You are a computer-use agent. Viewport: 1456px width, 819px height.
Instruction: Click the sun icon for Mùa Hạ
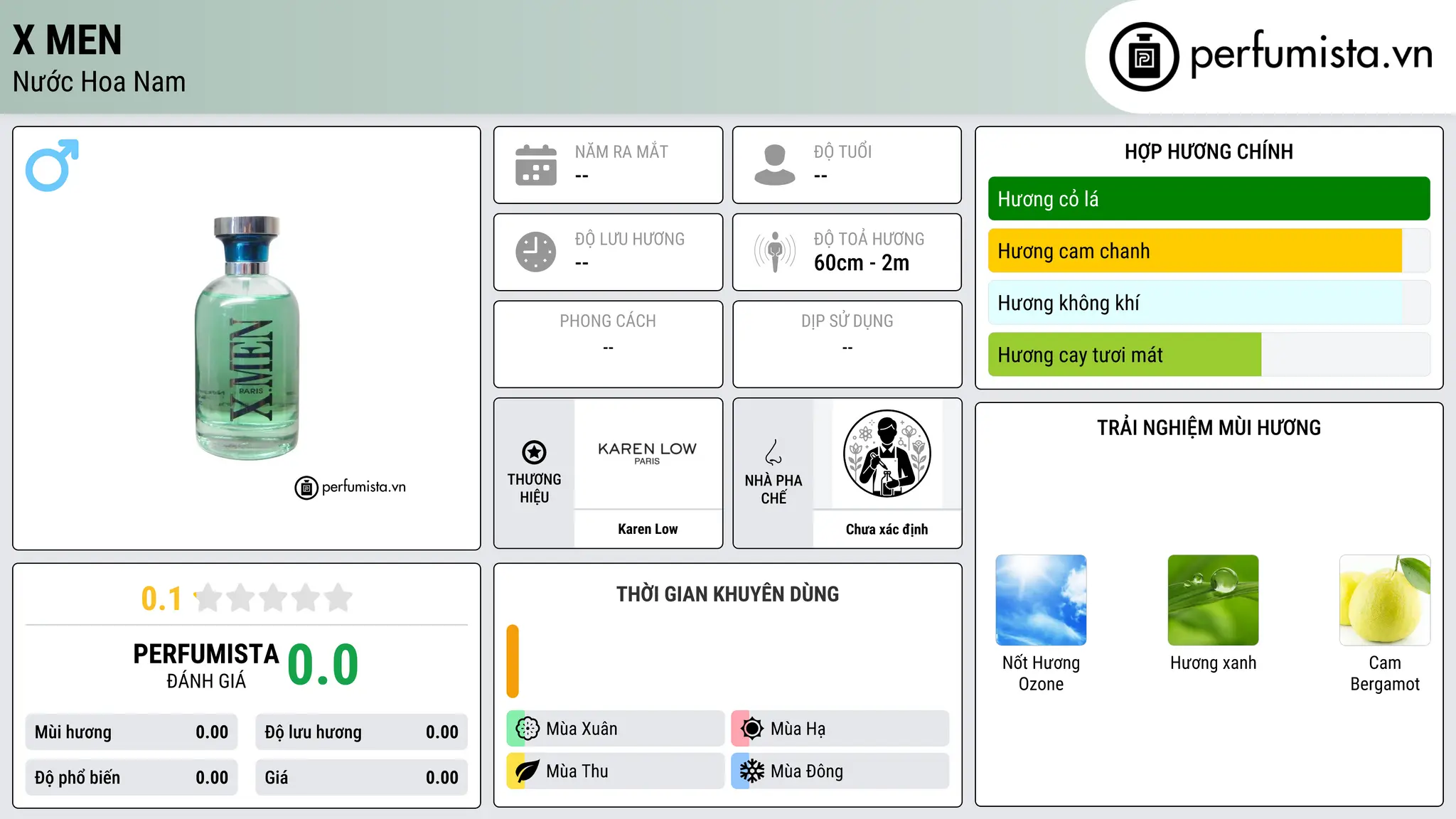pos(751,729)
